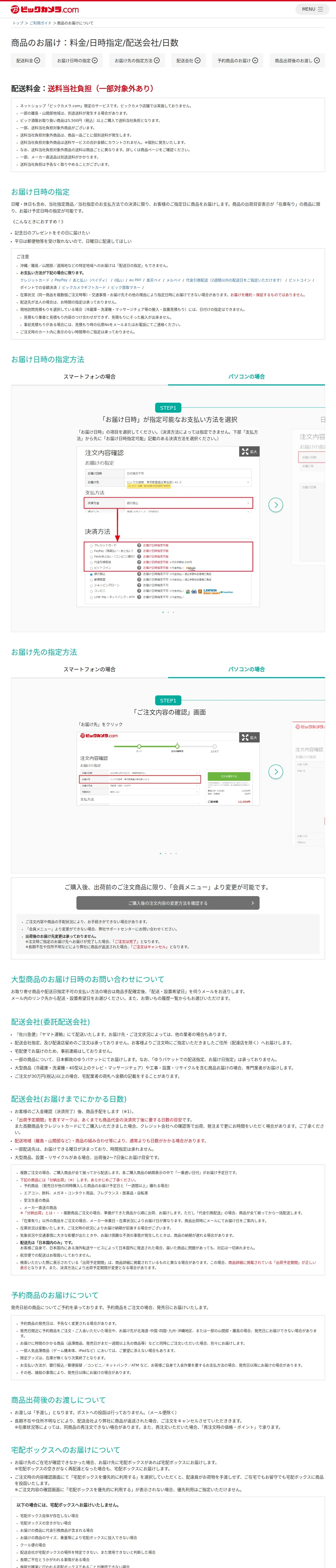This screenshot has width=336, height=1568.
Task: Select fourth dot of お届け先 carousel
Action: (x=176, y=854)
